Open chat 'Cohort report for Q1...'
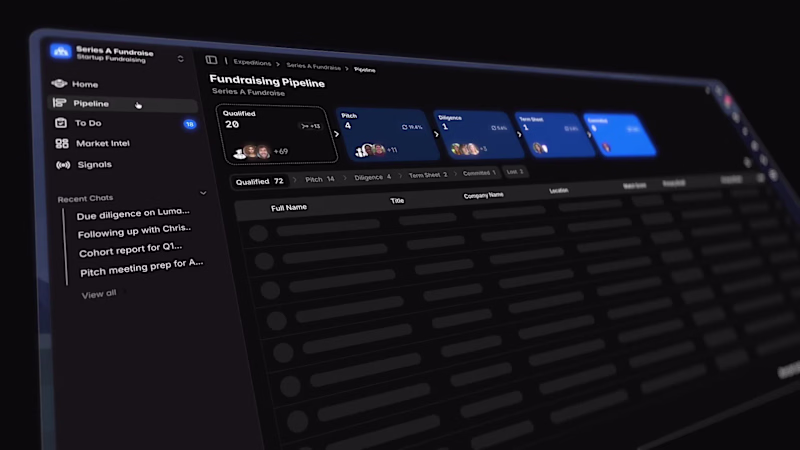The image size is (800, 450). point(130,249)
